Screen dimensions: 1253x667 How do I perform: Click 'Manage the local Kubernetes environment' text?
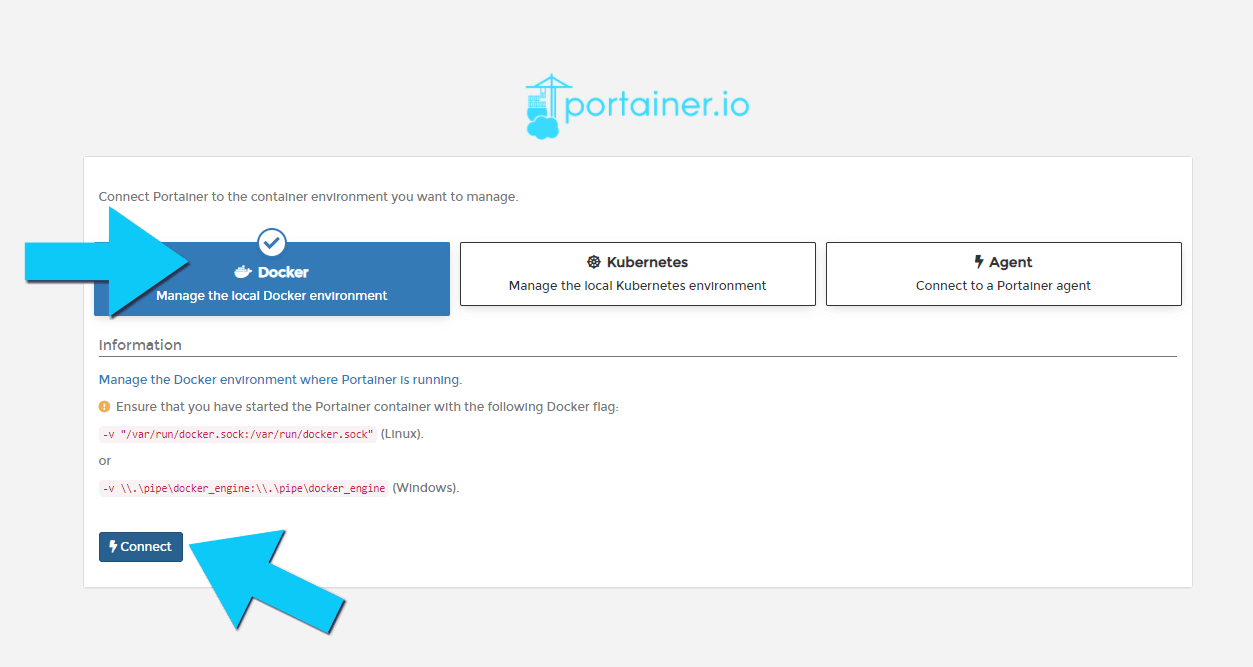point(637,286)
